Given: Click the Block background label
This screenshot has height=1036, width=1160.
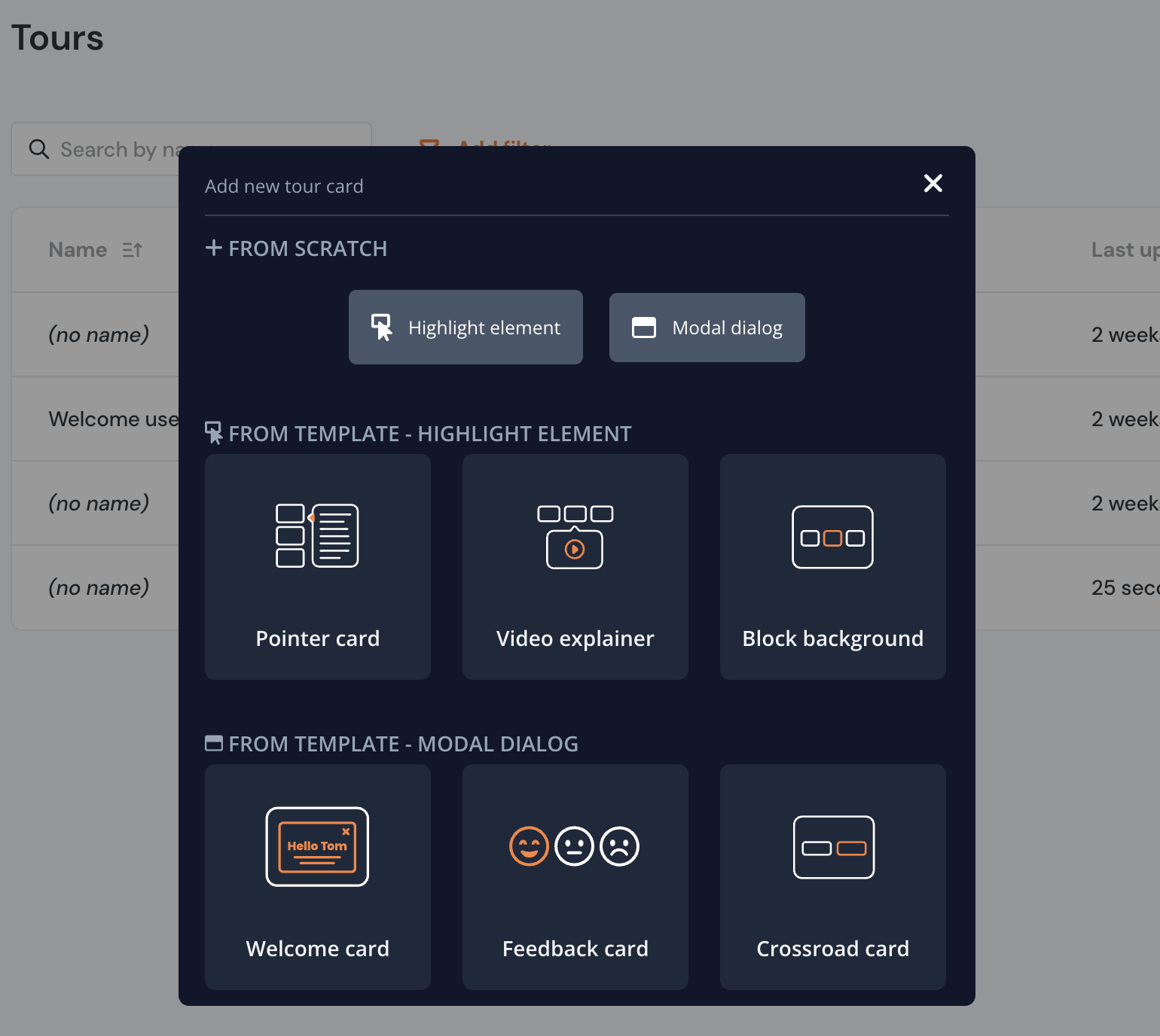Looking at the screenshot, I should click(x=832, y=638).
